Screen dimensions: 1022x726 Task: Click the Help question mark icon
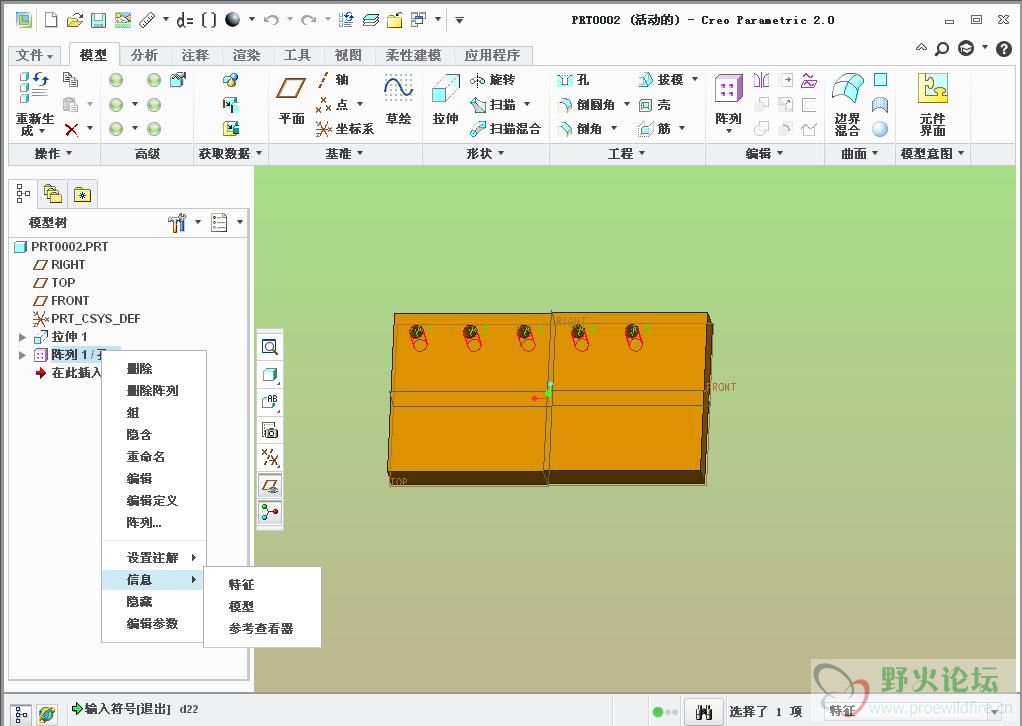pyautogui.click(x=1004, y=48)
